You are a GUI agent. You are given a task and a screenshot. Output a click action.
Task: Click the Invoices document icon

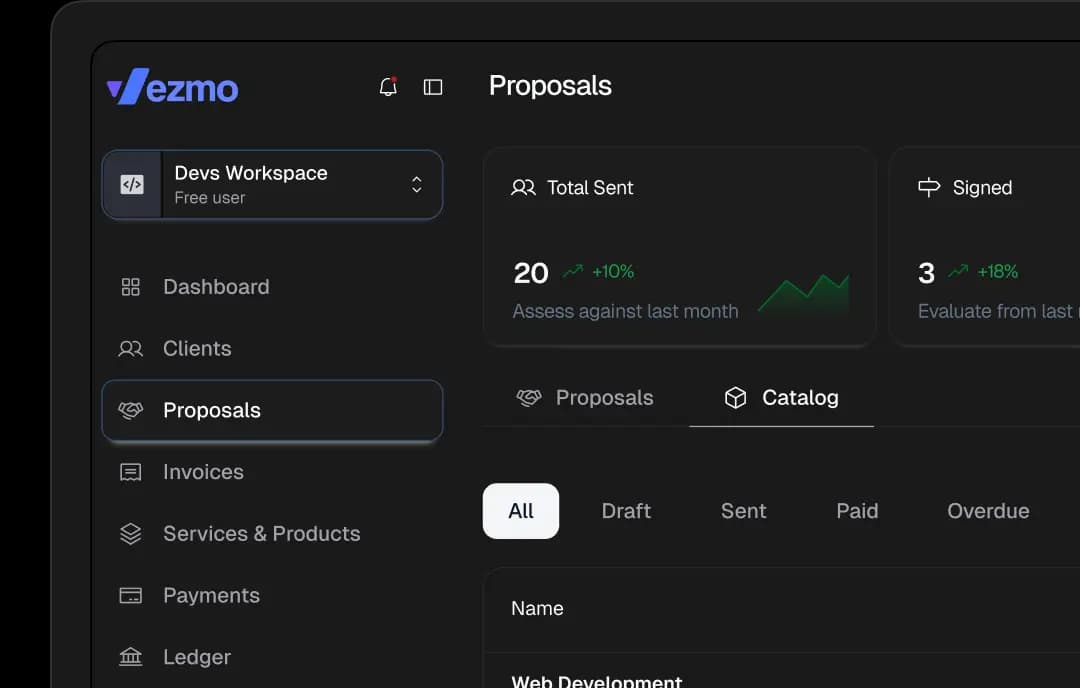pos(130,471)
